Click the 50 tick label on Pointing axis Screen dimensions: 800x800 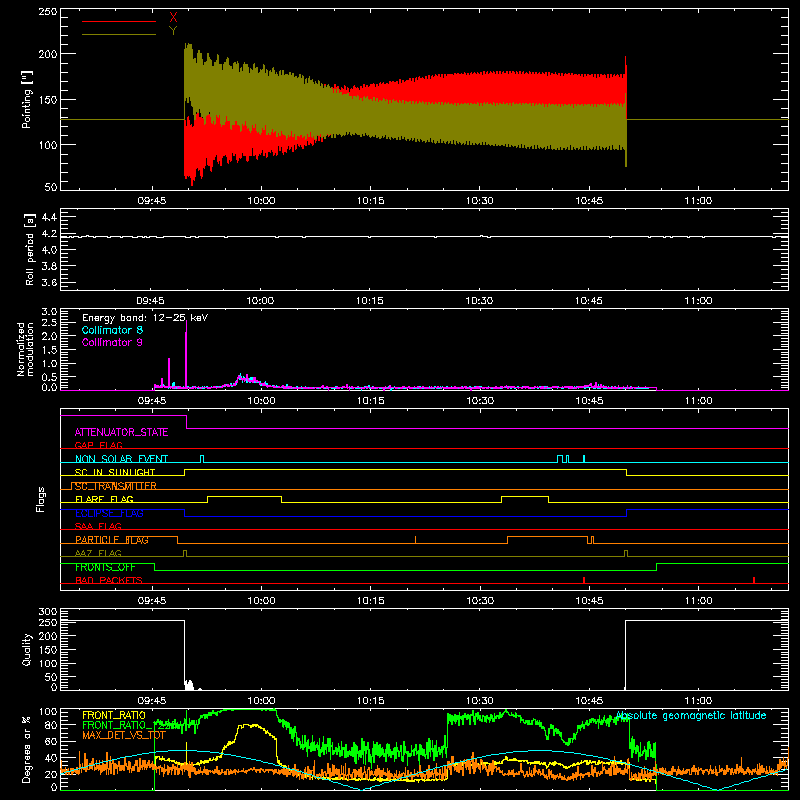click(51, 187)
